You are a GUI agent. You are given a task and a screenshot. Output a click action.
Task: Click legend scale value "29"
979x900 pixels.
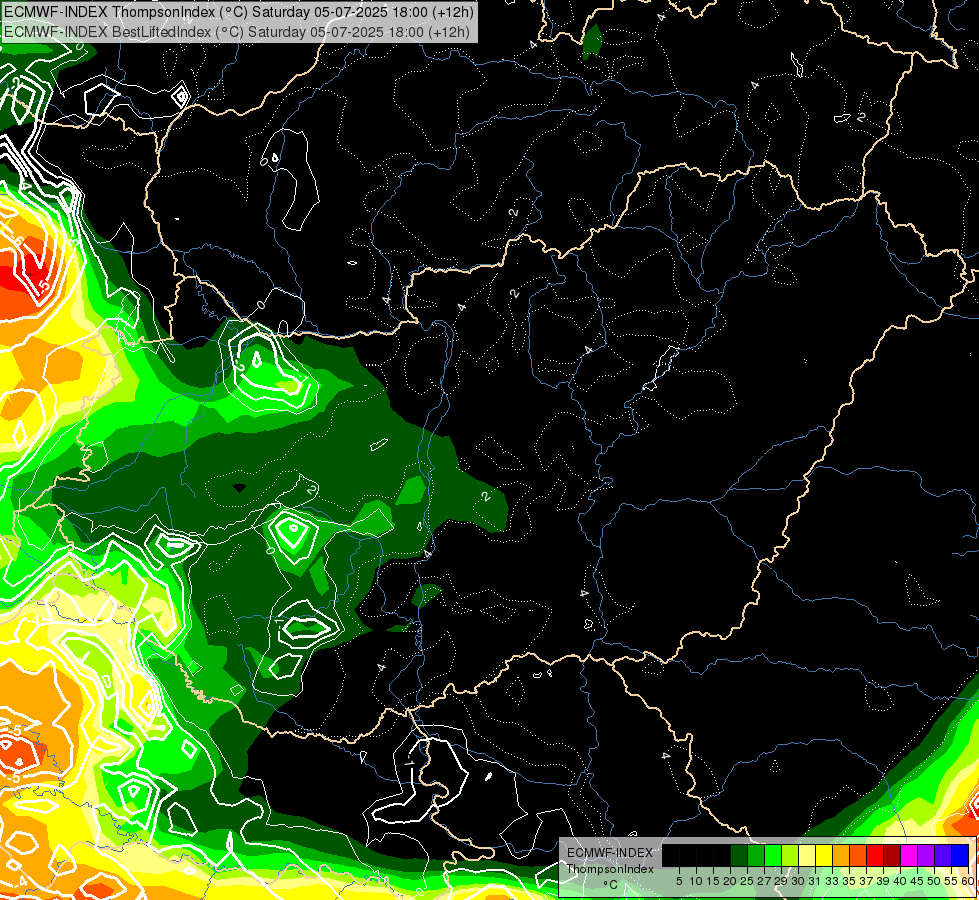(x=782, y=881)
